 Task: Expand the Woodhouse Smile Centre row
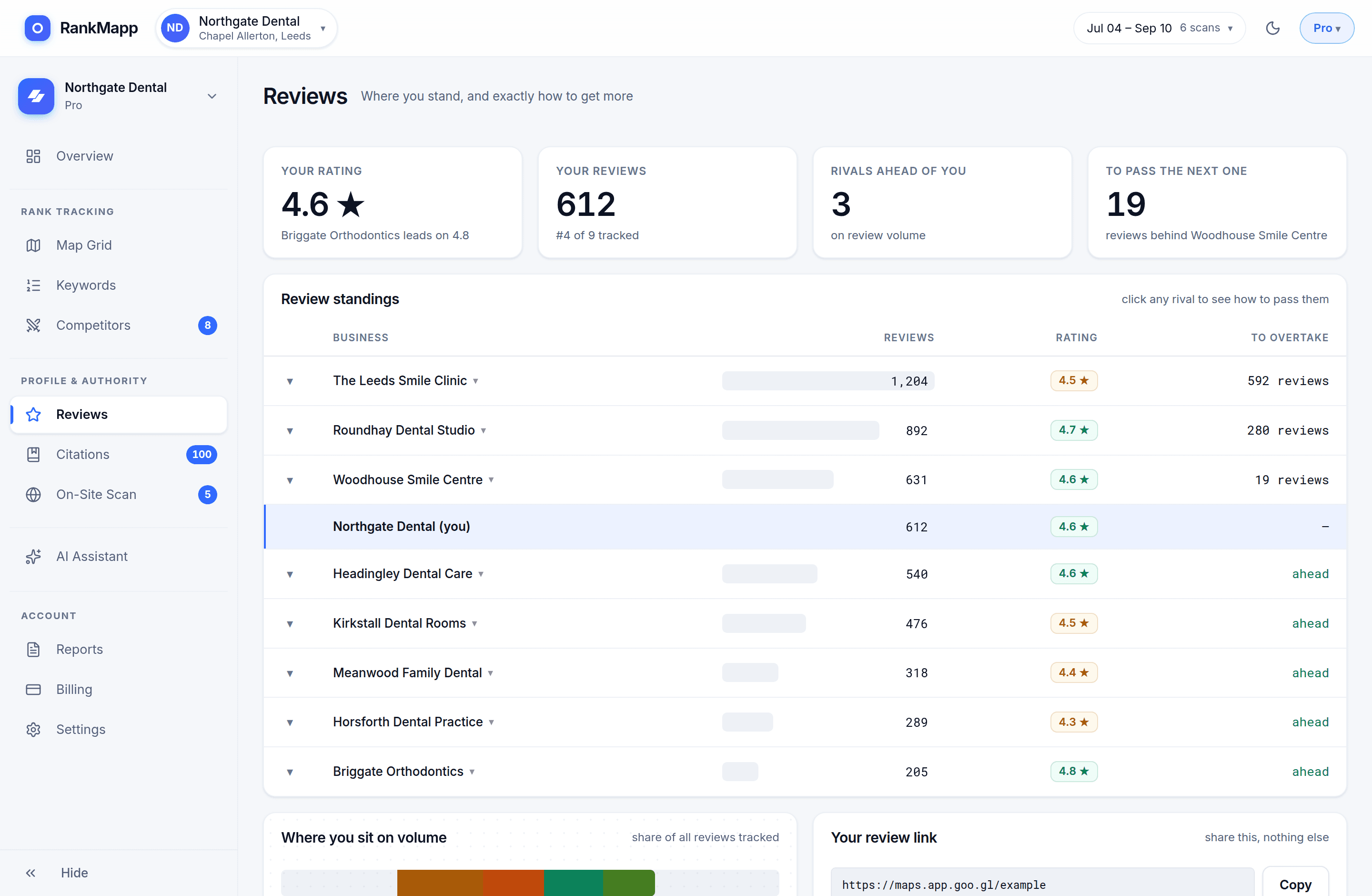(290, 480)
